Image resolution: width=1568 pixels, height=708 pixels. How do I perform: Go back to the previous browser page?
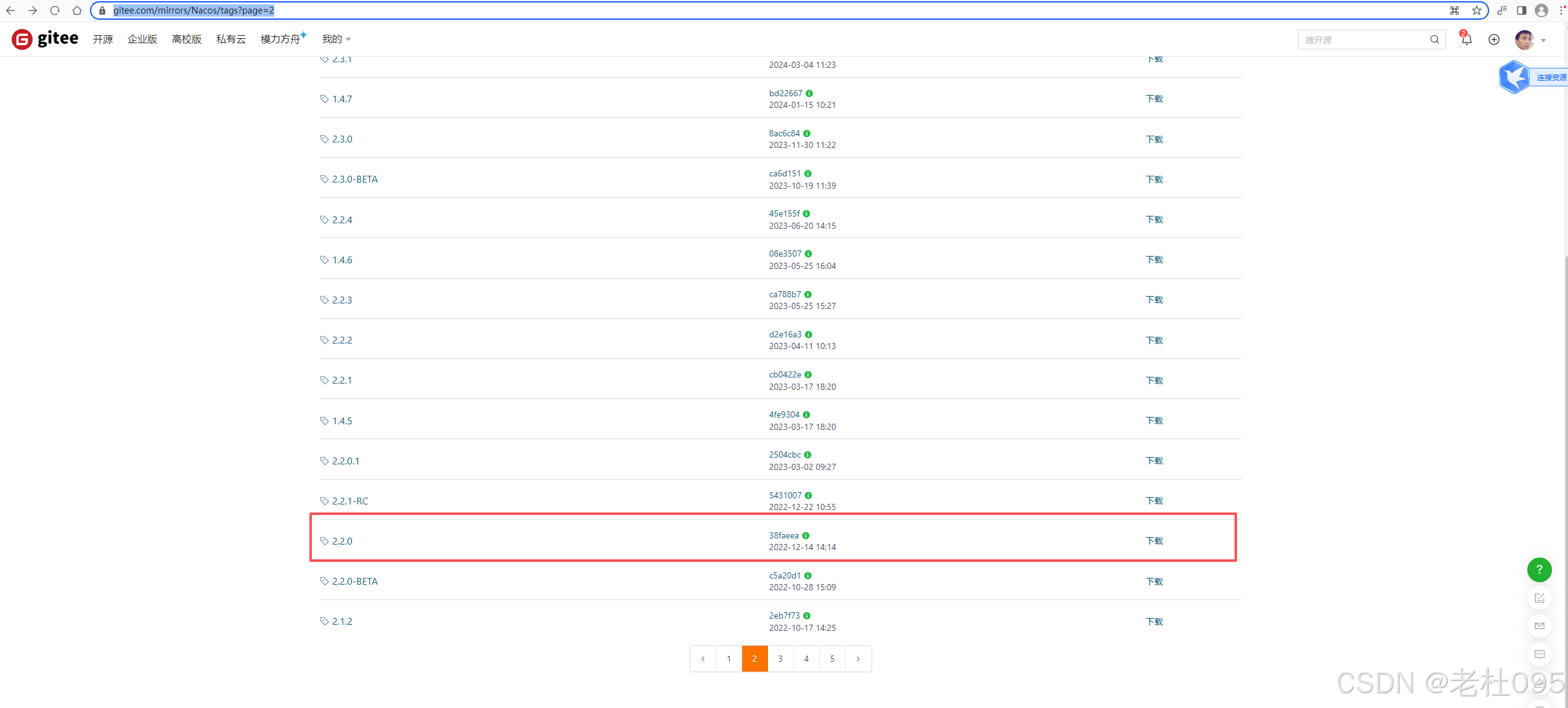[x=10, y=10]
